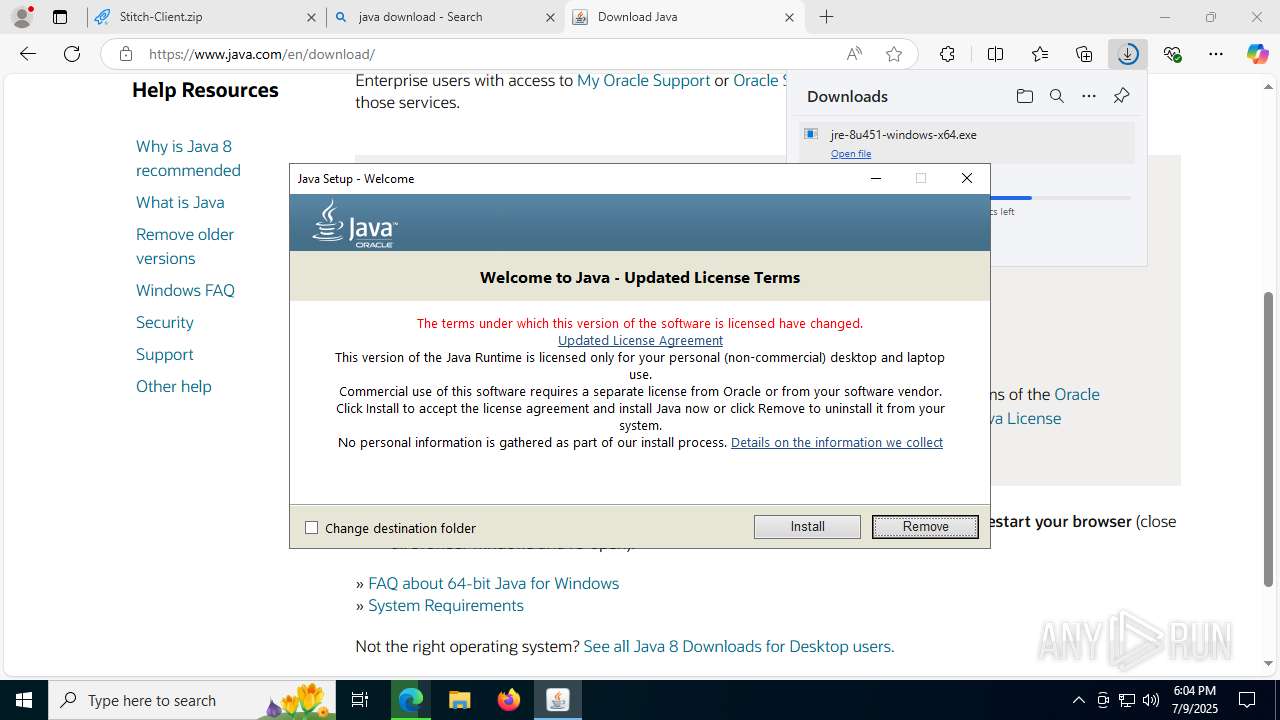1280x720 pixels.
Task: Check Change destination folder checkbox
Action: pyautogui.click(x=311, y=528)
